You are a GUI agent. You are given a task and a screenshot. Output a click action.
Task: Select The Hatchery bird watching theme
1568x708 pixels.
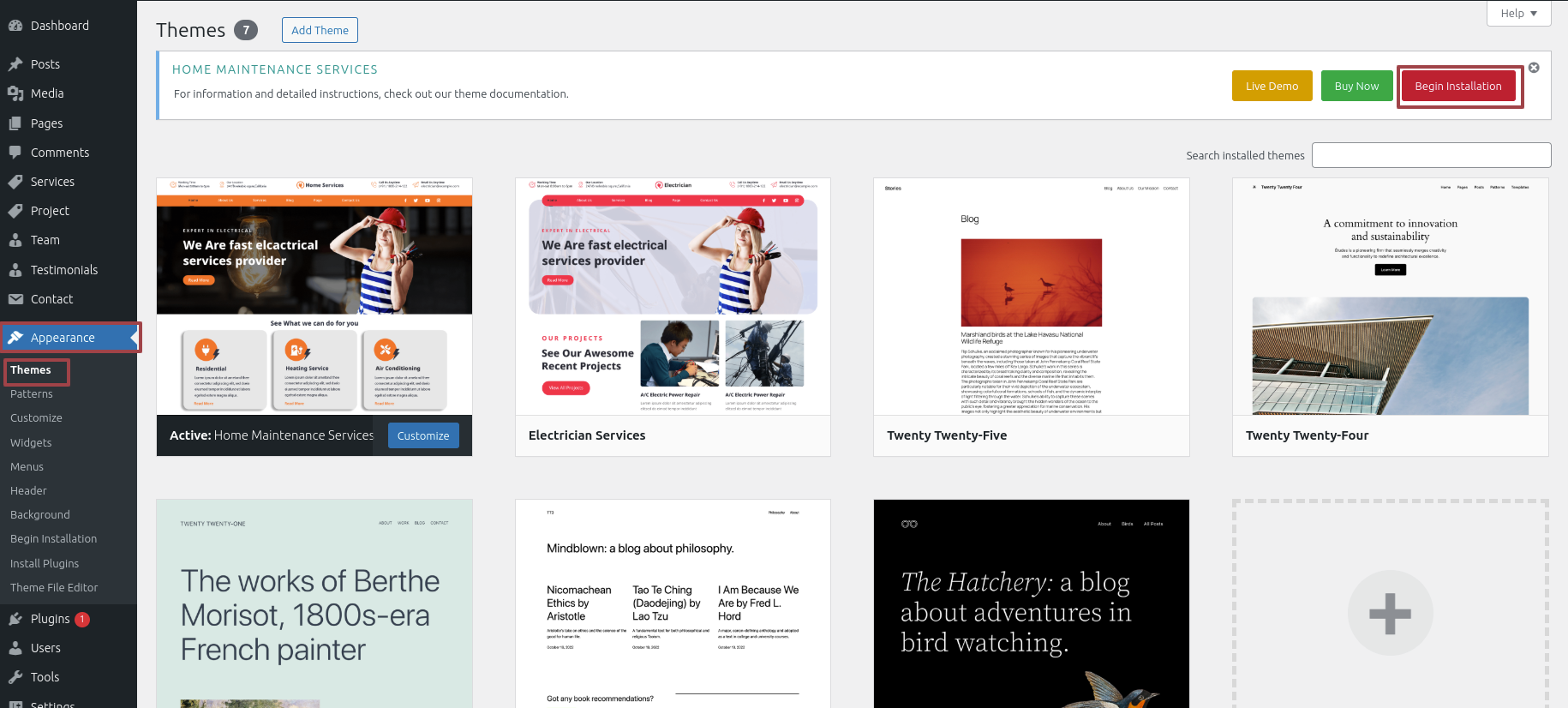tap(1032, 603)
